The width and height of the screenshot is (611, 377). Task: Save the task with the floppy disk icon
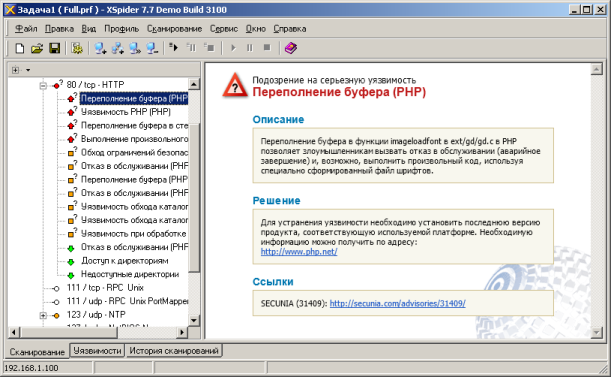click(x=55, y=48)
